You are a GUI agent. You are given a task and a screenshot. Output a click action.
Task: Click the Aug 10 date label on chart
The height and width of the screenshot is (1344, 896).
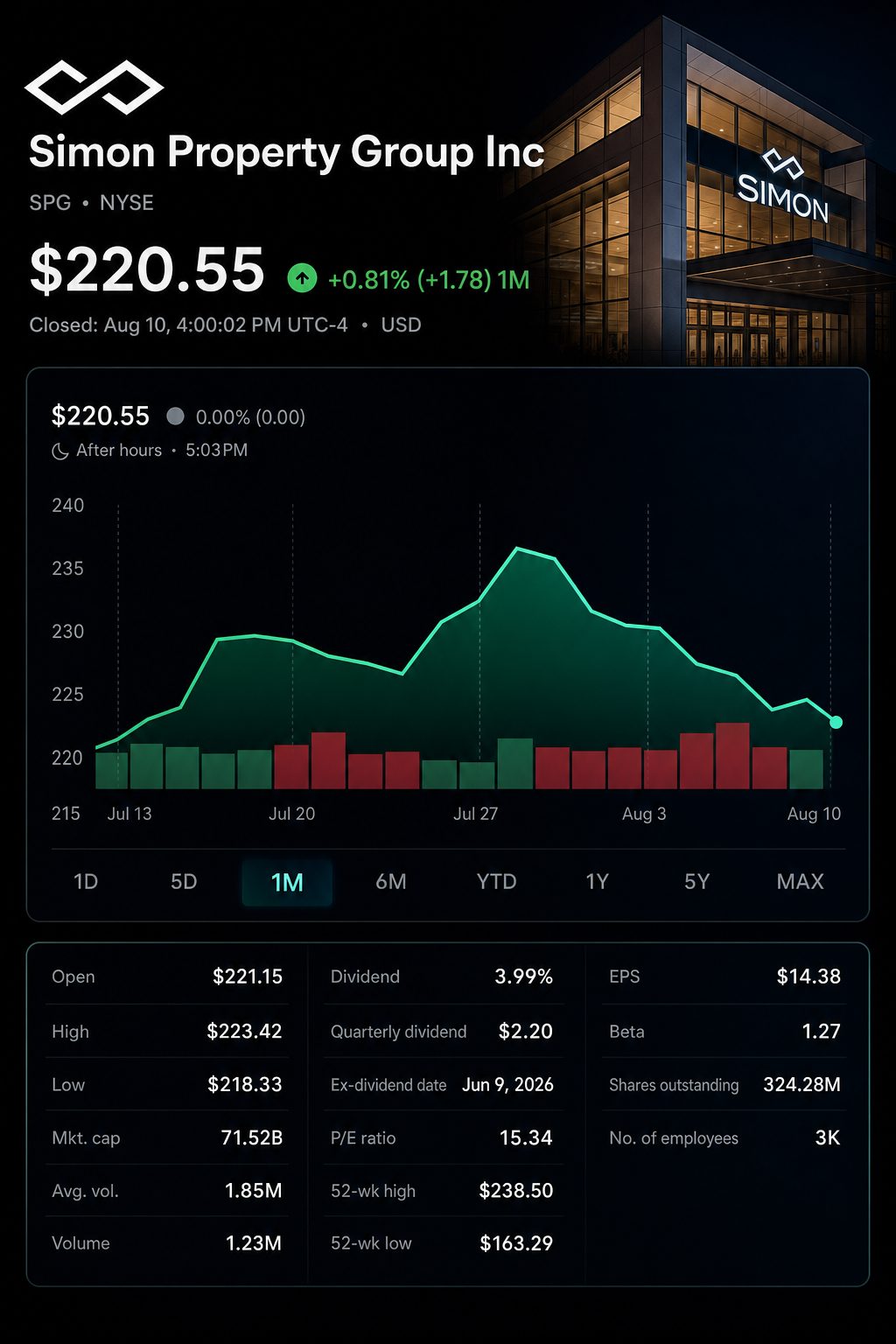click(814, 814)
